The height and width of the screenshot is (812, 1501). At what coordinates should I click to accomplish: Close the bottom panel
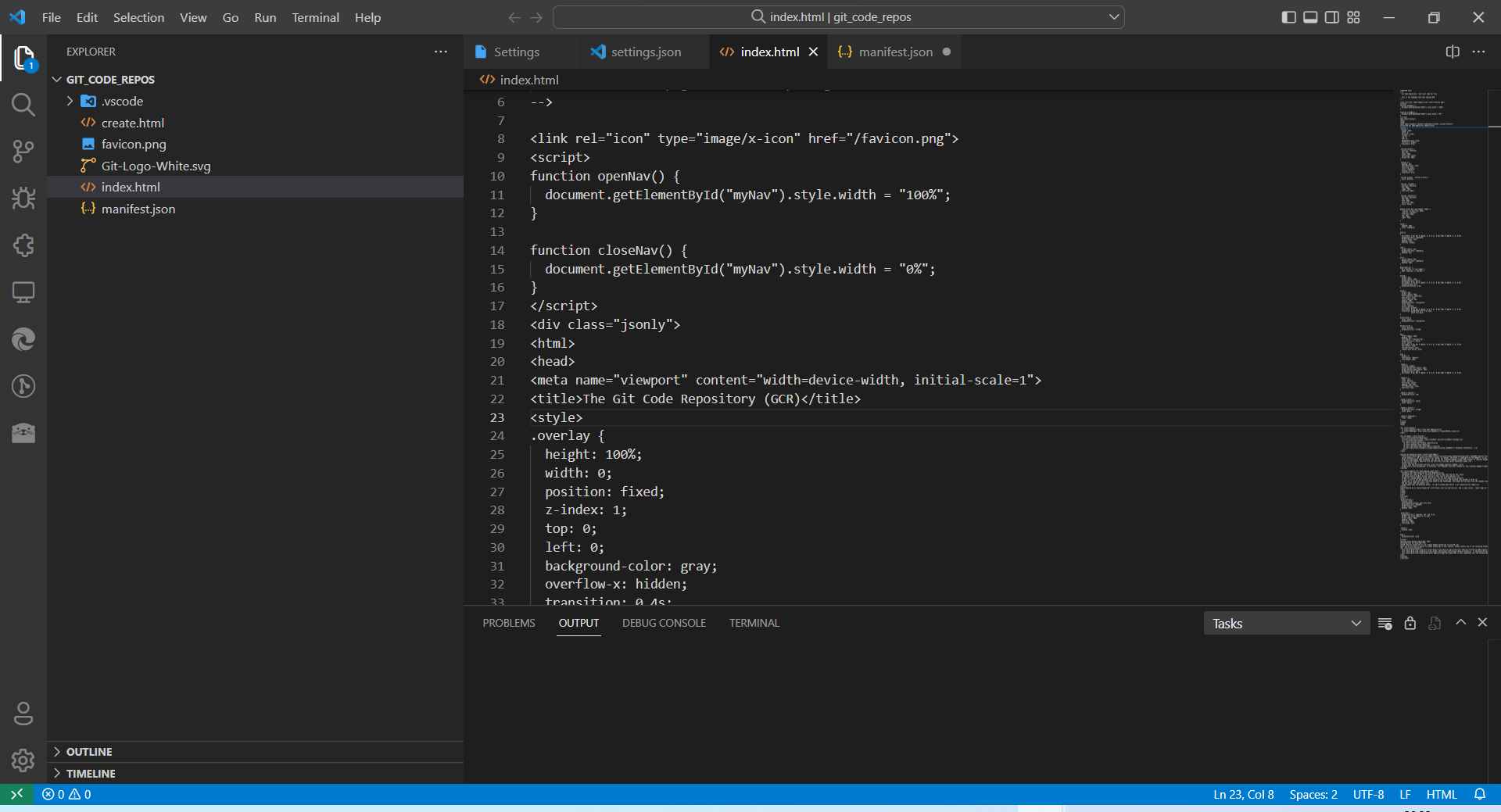pyautogui.click(x=1482, y=622)
